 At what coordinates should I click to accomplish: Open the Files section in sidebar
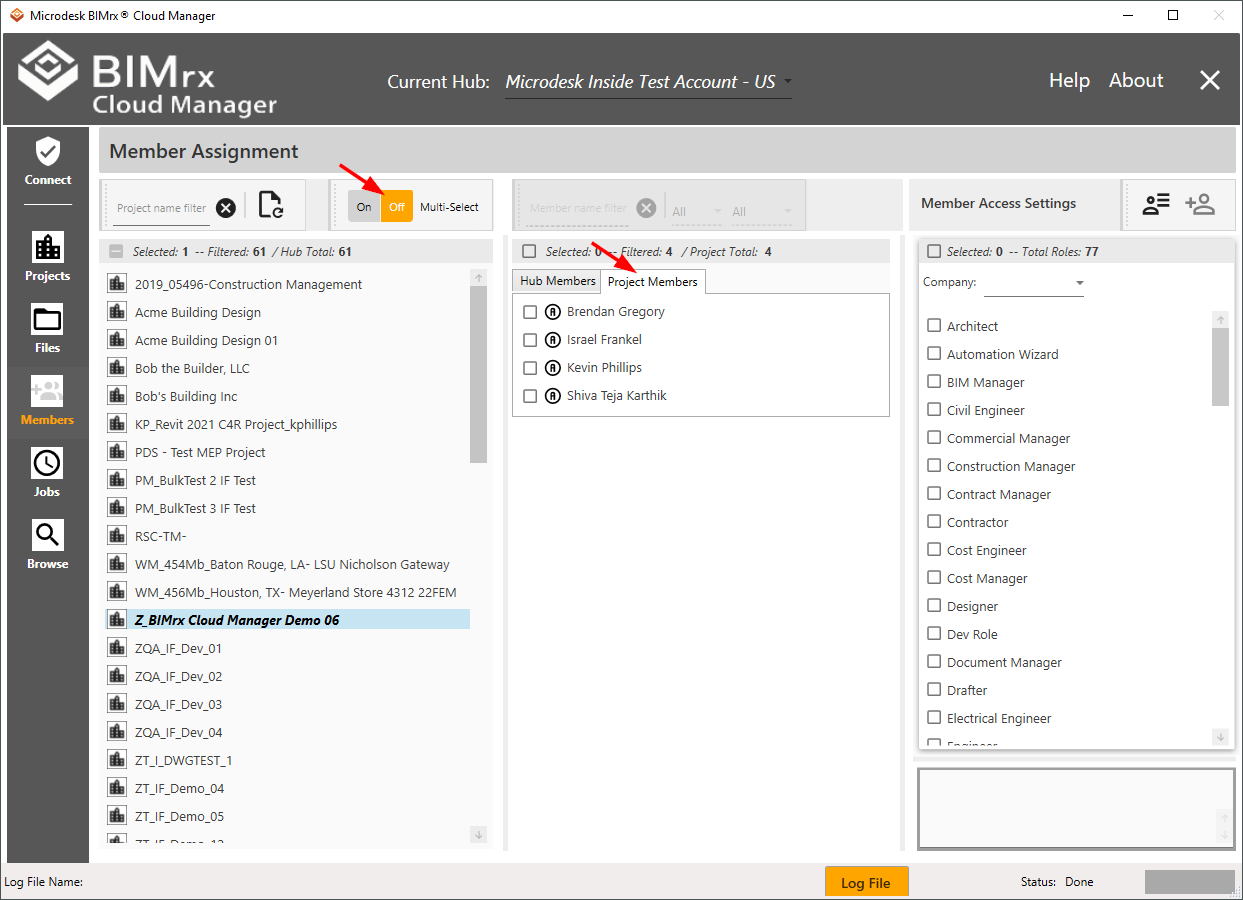click(48, 329)
